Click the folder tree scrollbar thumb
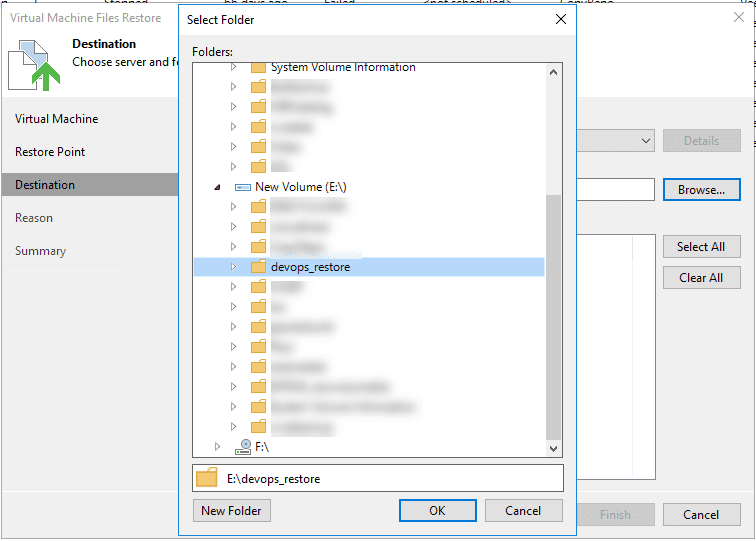Image resolution: width=756 pixels, height=541 pixels. pos(554,317)
